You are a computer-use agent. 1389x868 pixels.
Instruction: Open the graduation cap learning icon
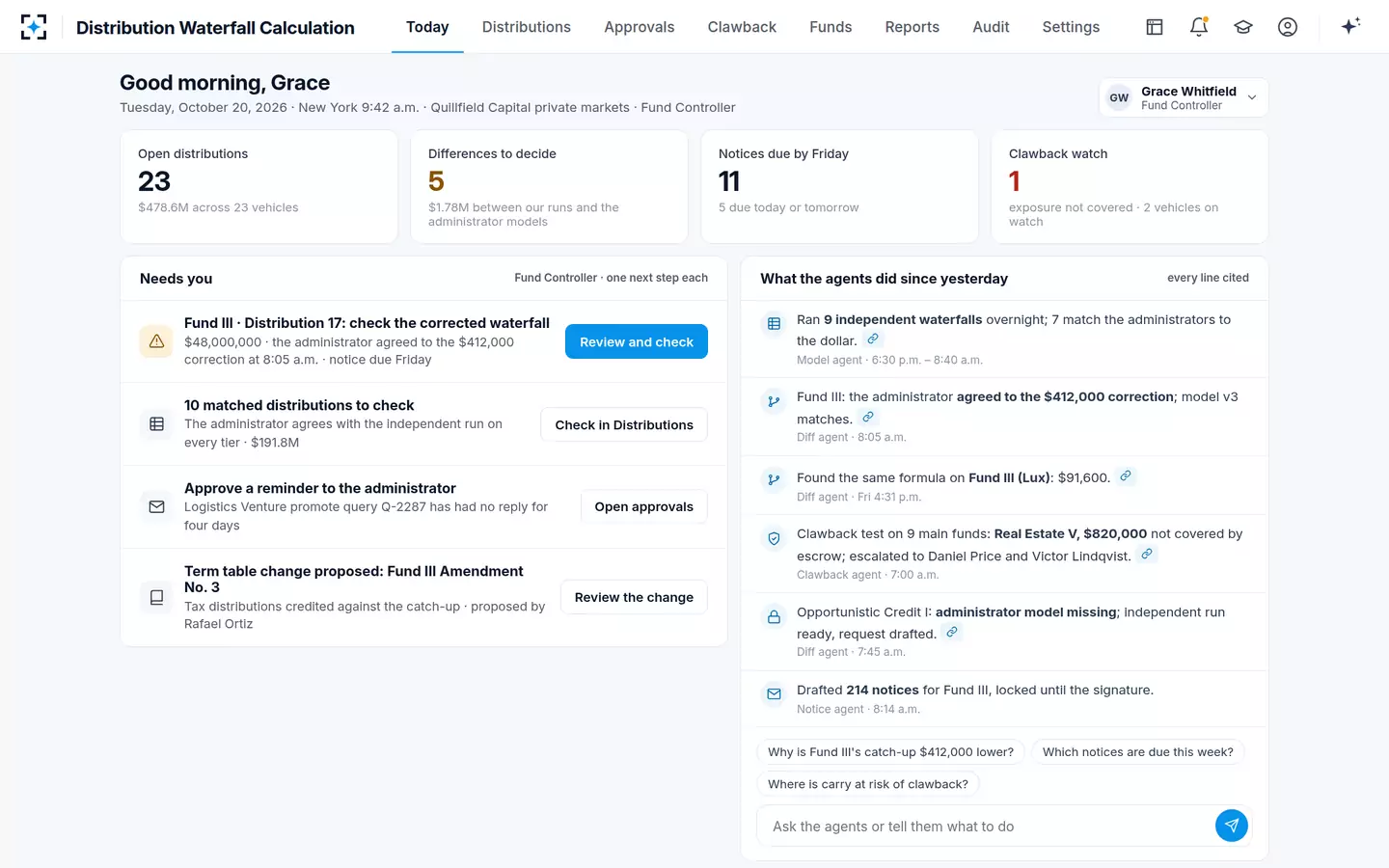1243,27
